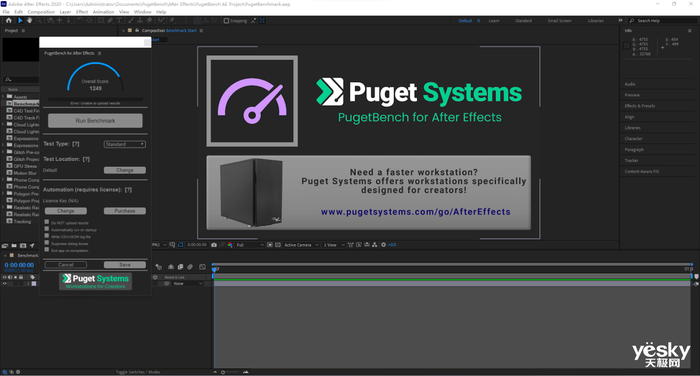Enable Do NOT upload results checkbox
Image resolution: width=700 pixels, height=376 pixels.
(46, 222)
